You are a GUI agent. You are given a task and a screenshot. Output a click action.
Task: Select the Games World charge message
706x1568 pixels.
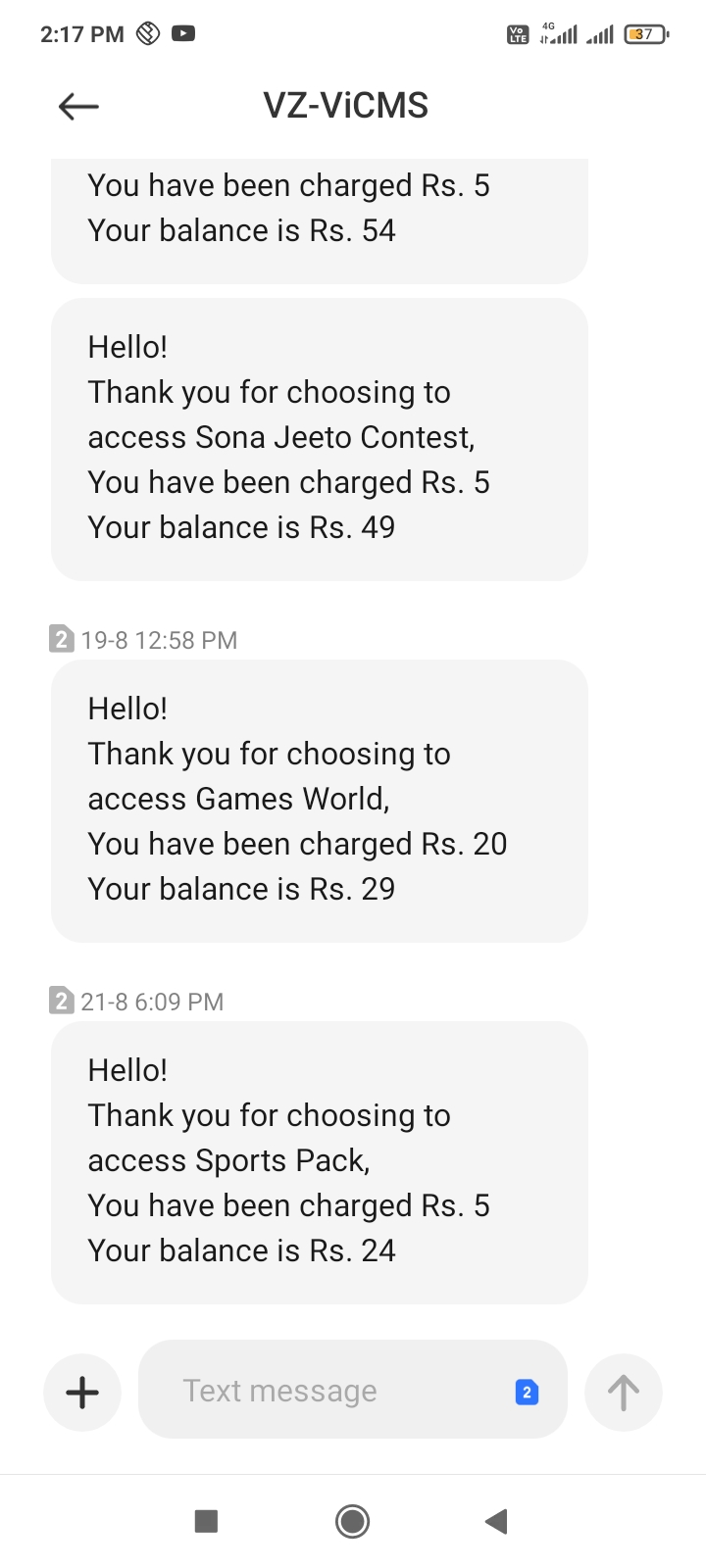[319, 800]
